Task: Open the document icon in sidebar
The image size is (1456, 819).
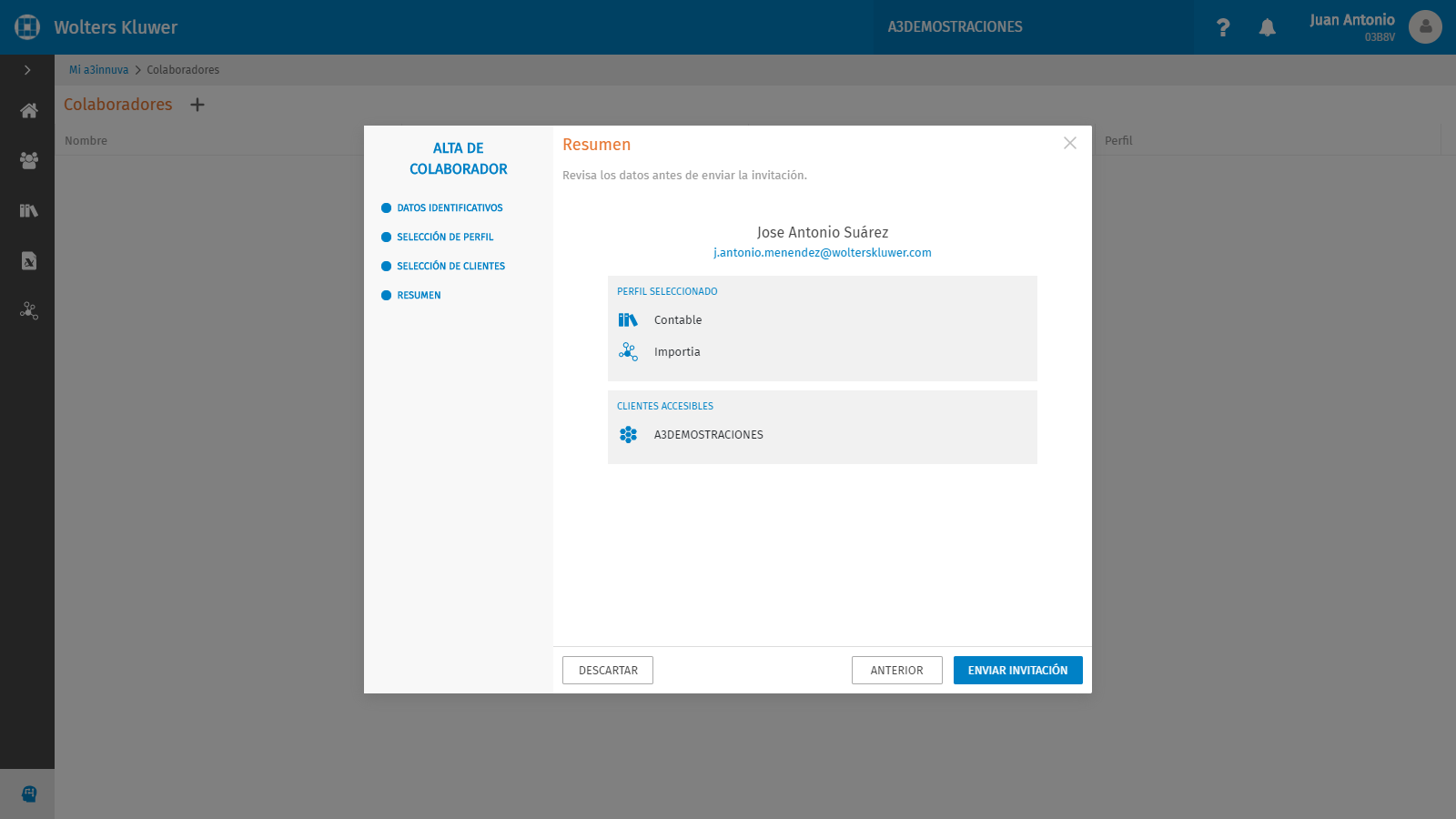Action: [29, 261]
